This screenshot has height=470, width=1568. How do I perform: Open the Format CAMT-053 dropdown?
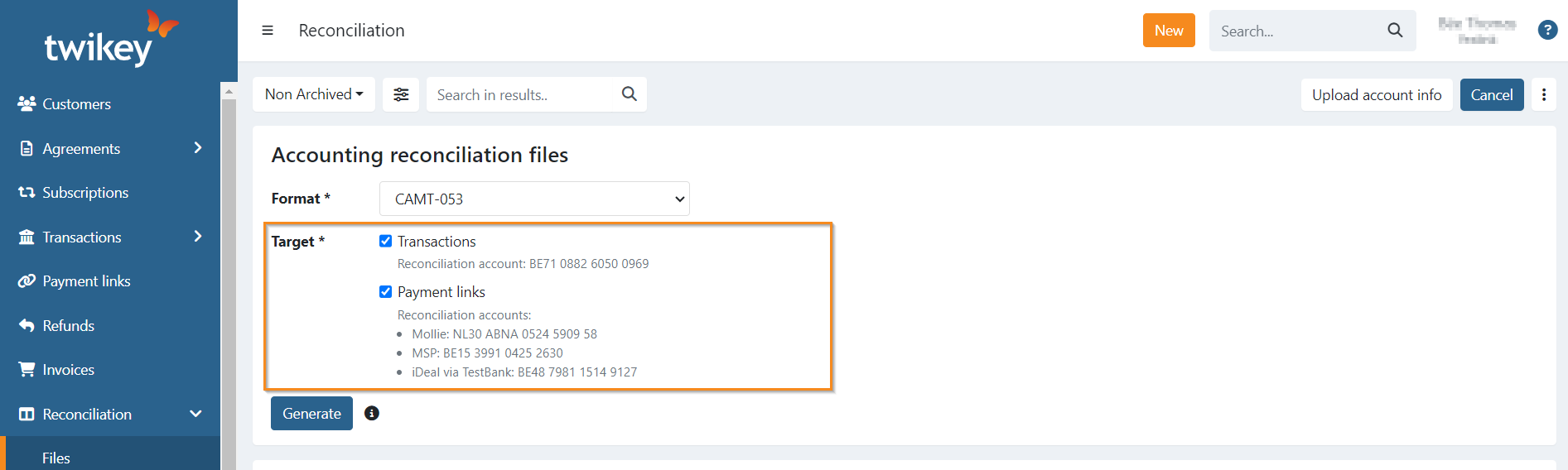click(534, 199)
